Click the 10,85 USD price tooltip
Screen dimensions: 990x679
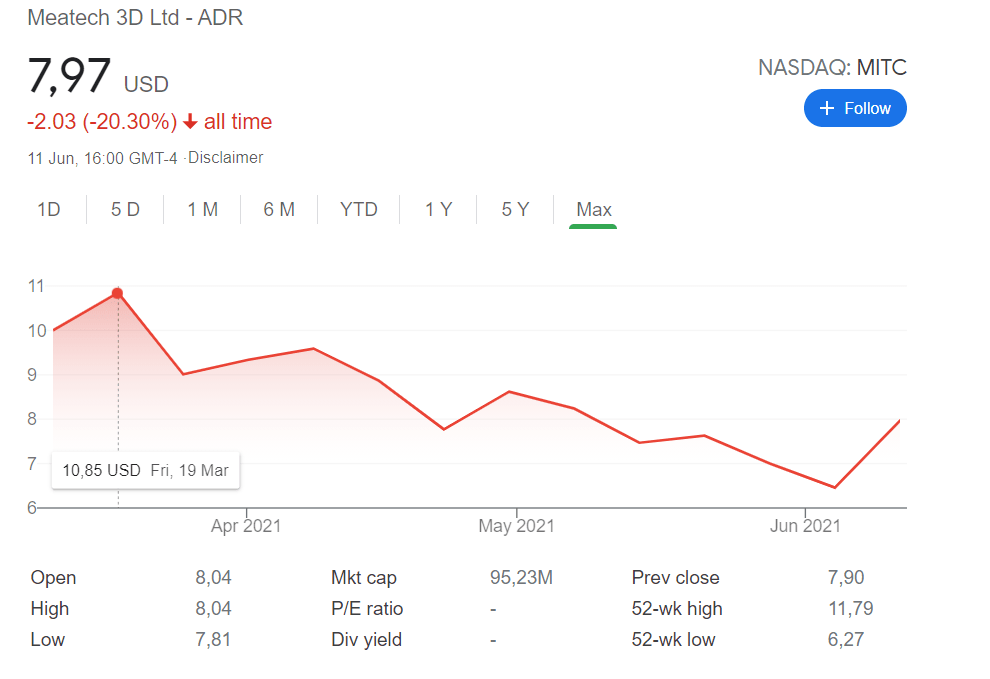point(146,470)
